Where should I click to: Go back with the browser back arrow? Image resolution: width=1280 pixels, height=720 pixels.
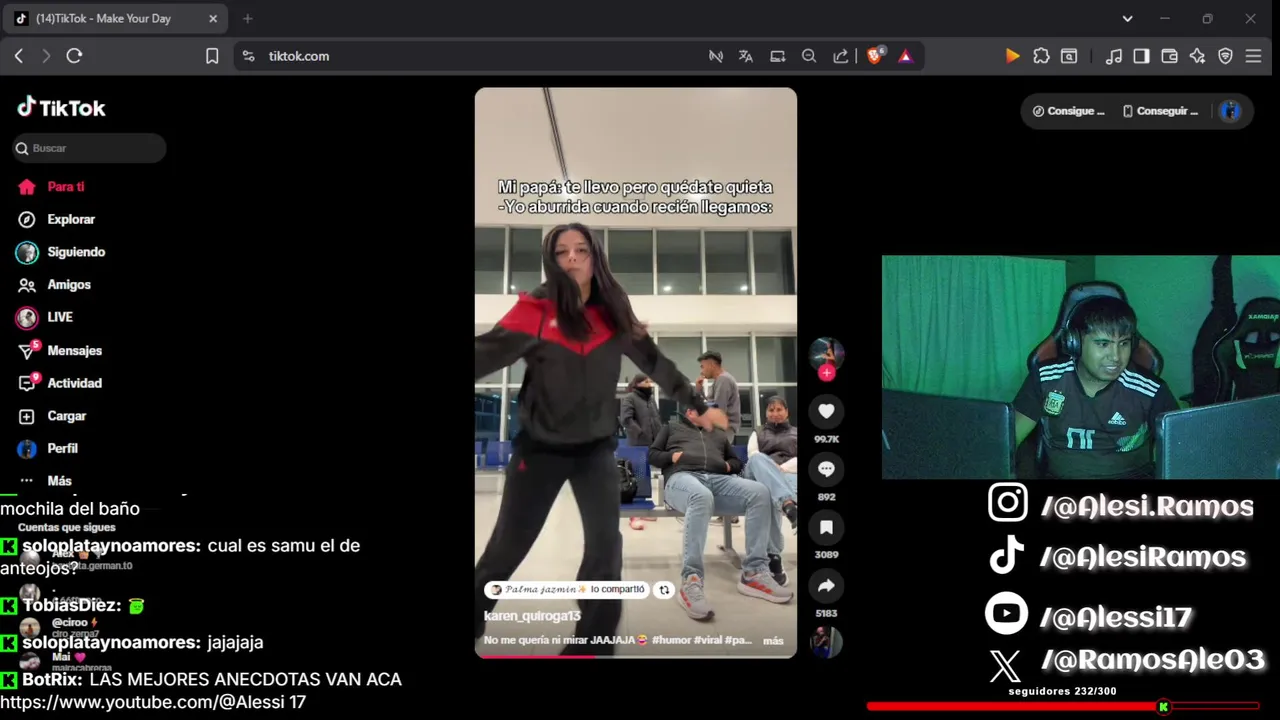point(19,56)
